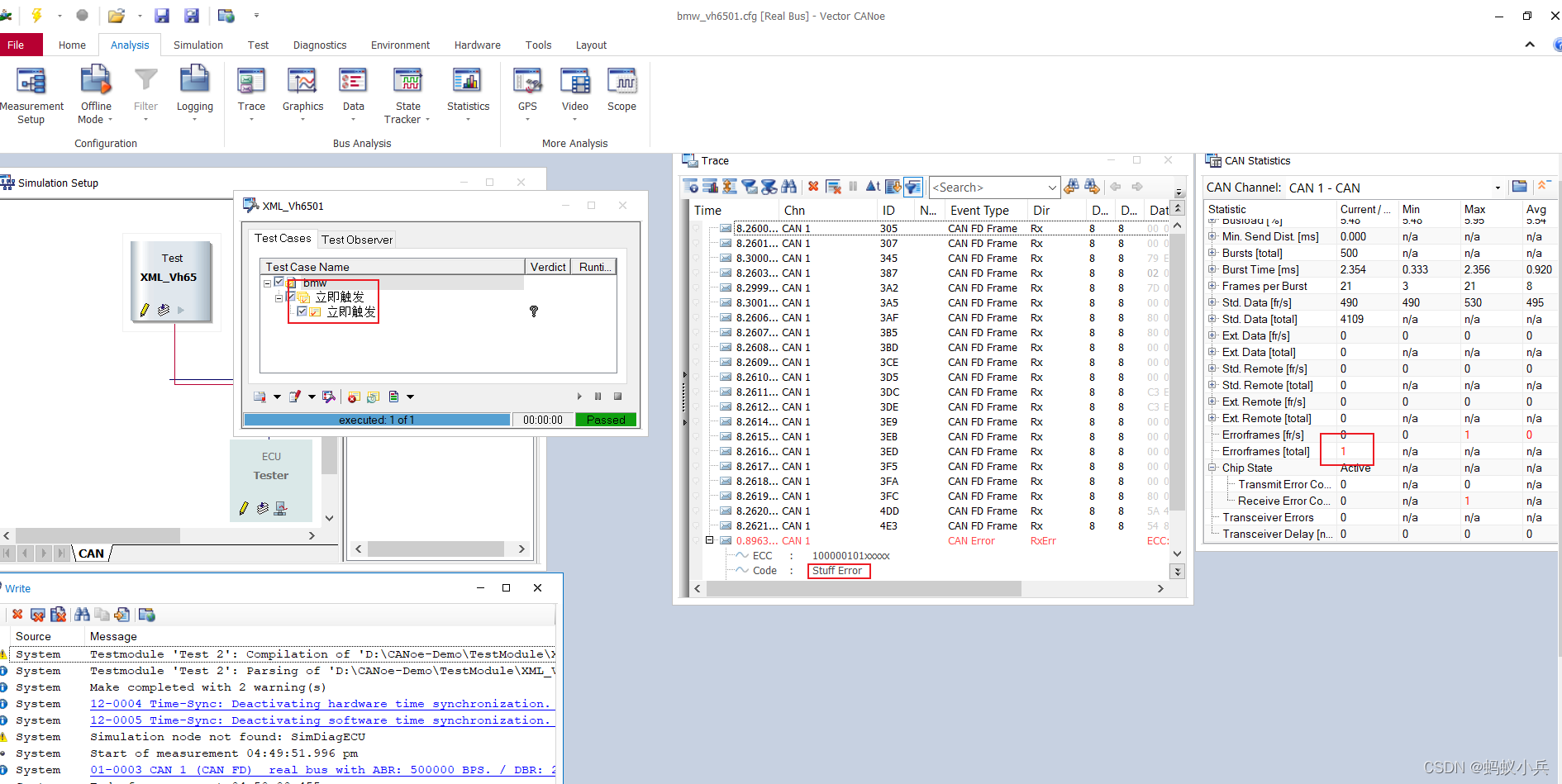
Task: Click Save configuration in quick access toolbar
Action: pos(162,15)
